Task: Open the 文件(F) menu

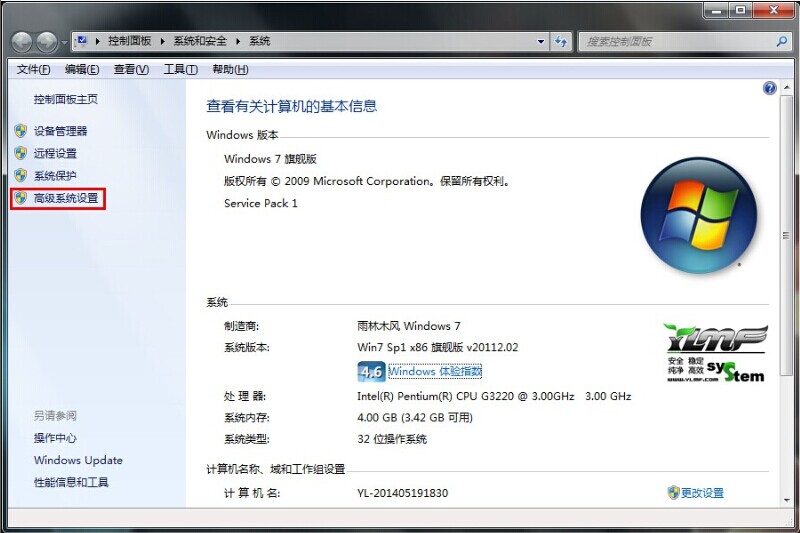Action: [33, 69]
